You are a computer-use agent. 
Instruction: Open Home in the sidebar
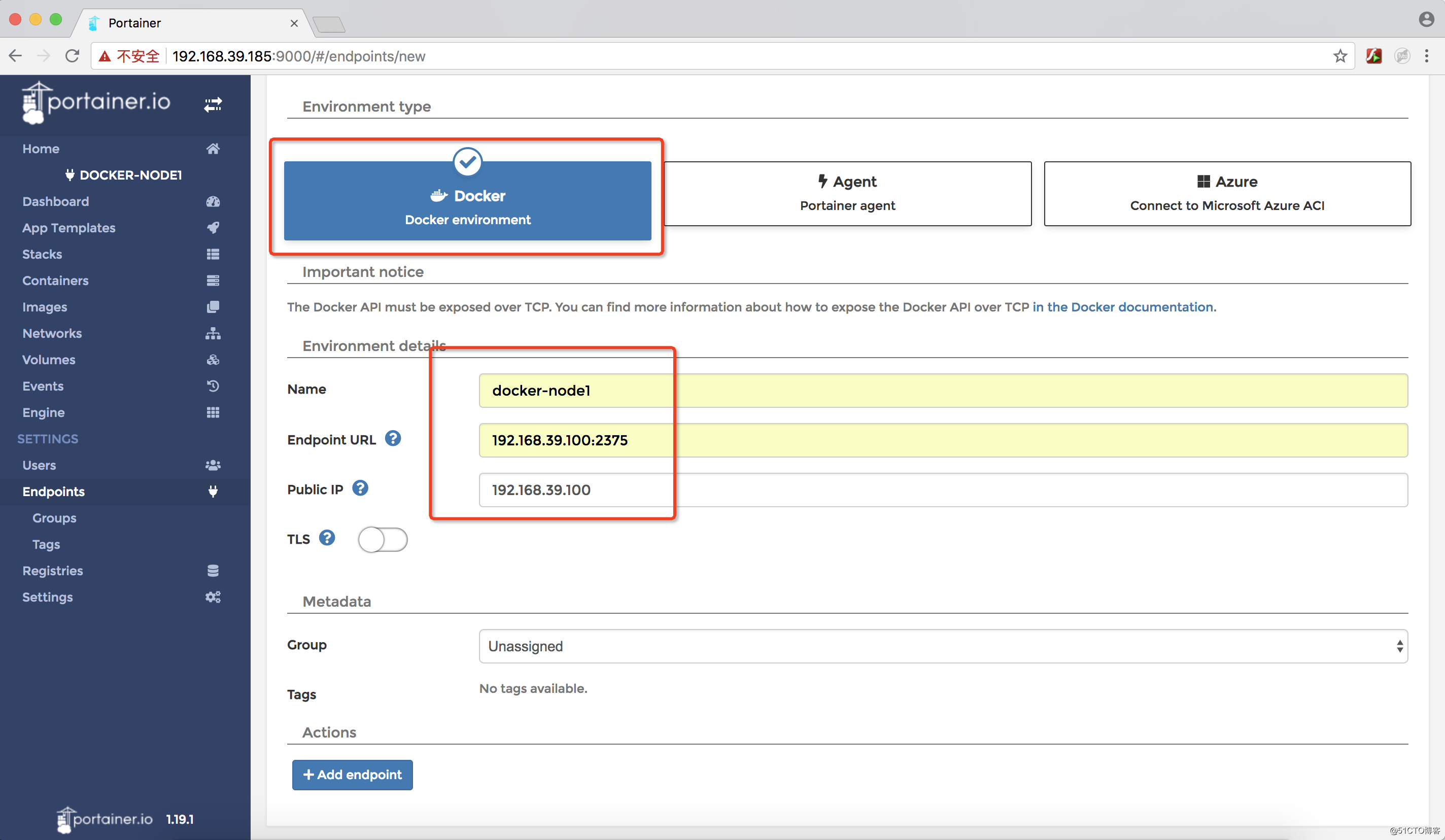tap(41, 149)
